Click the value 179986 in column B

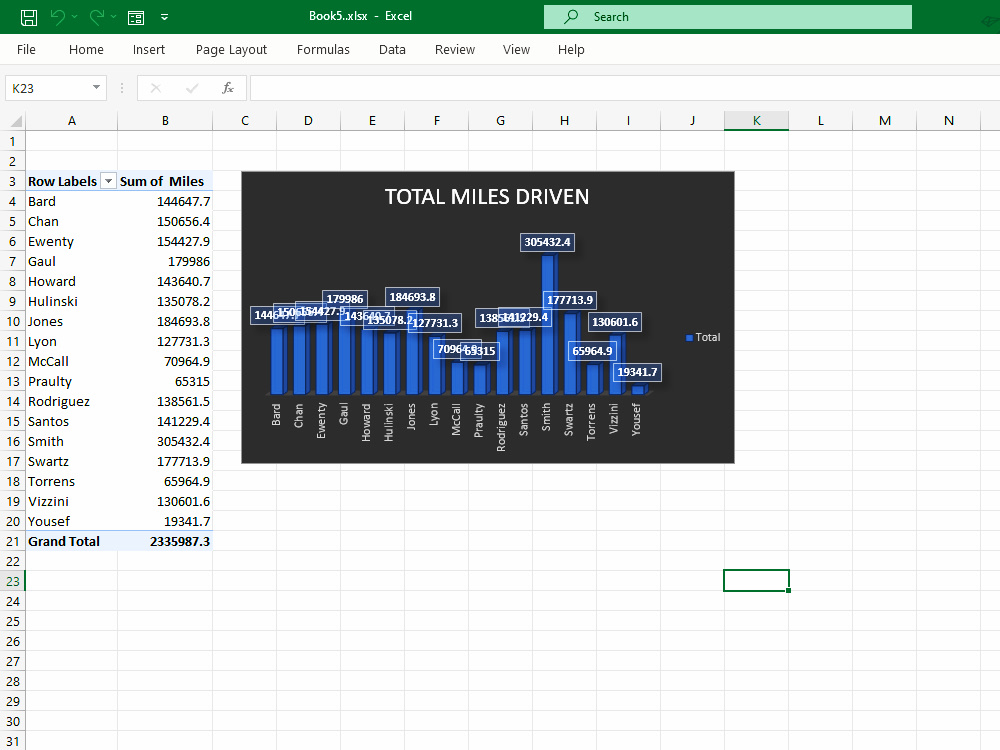point(165,261)
